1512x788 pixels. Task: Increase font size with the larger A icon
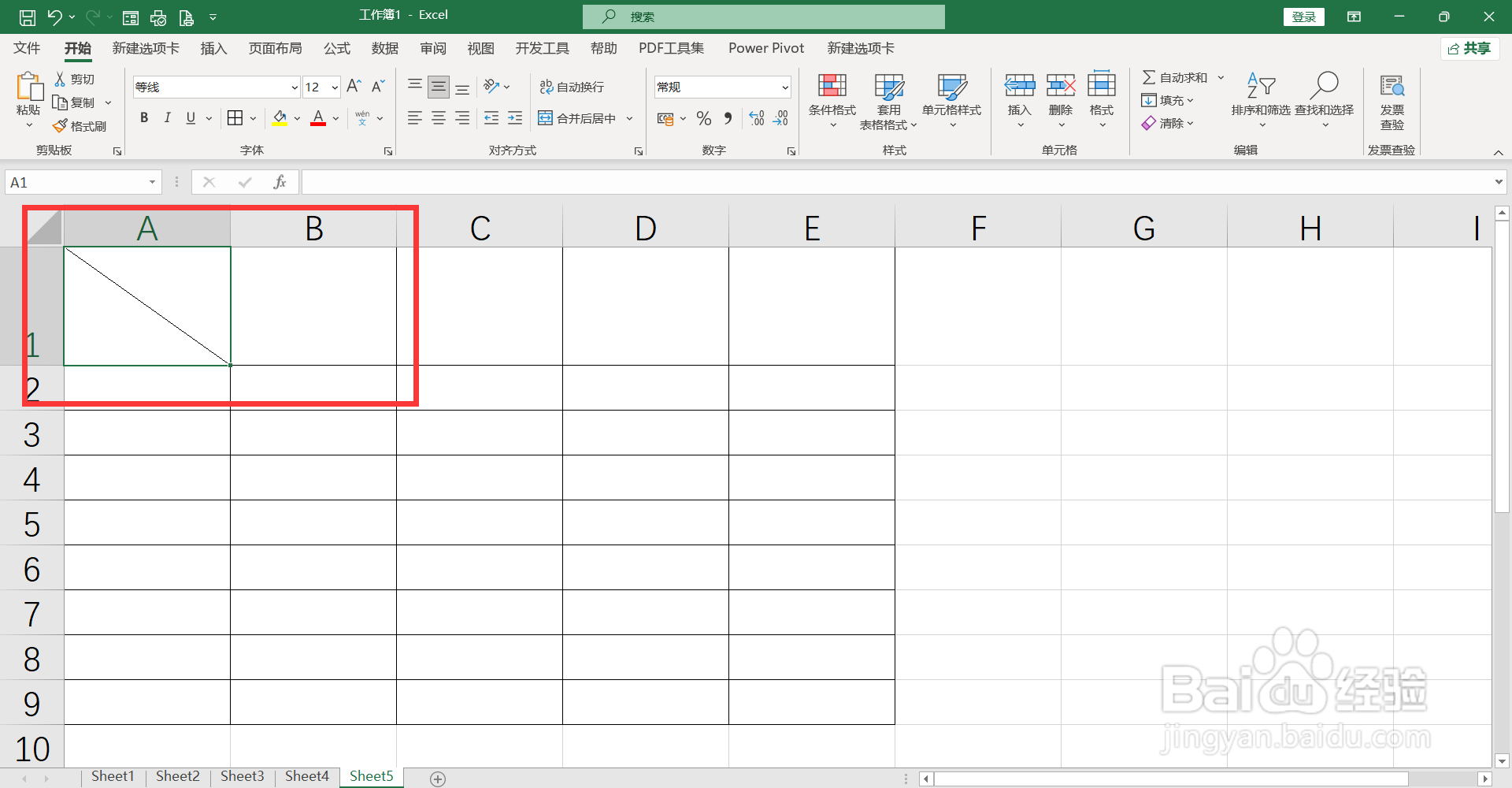(x=354, y=86)
